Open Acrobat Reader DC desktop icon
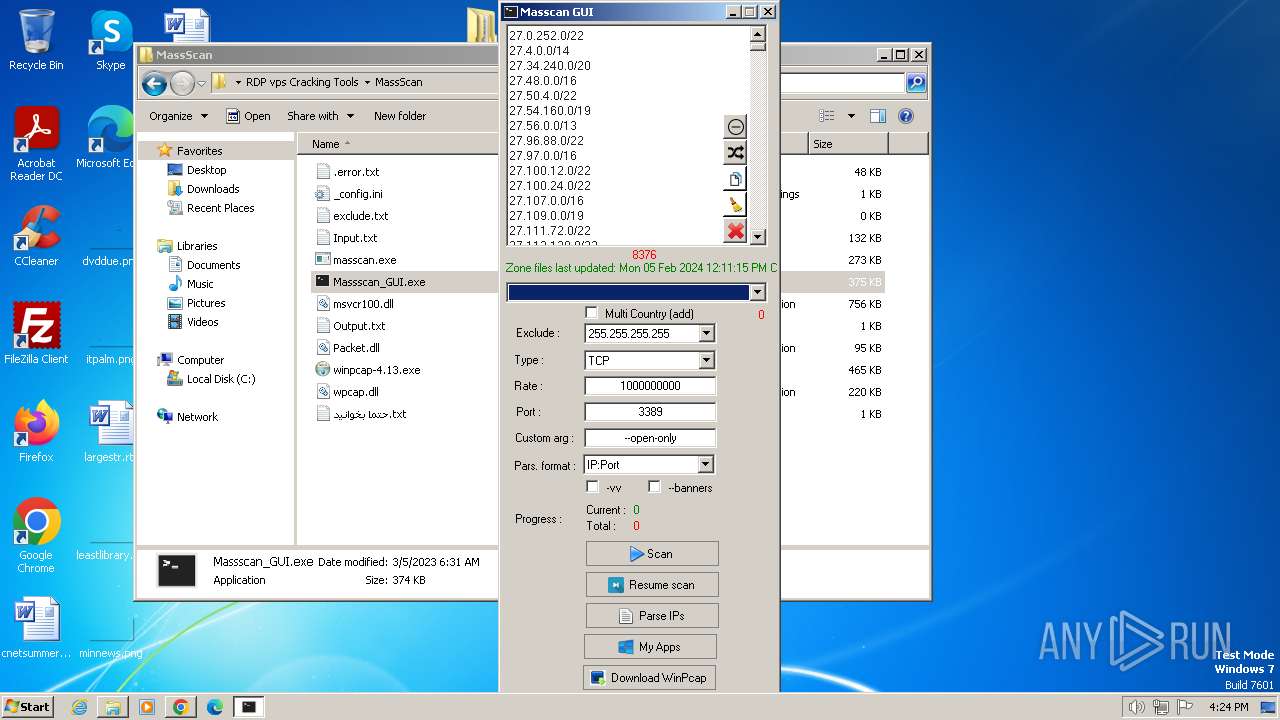 (x=36, y=145)
